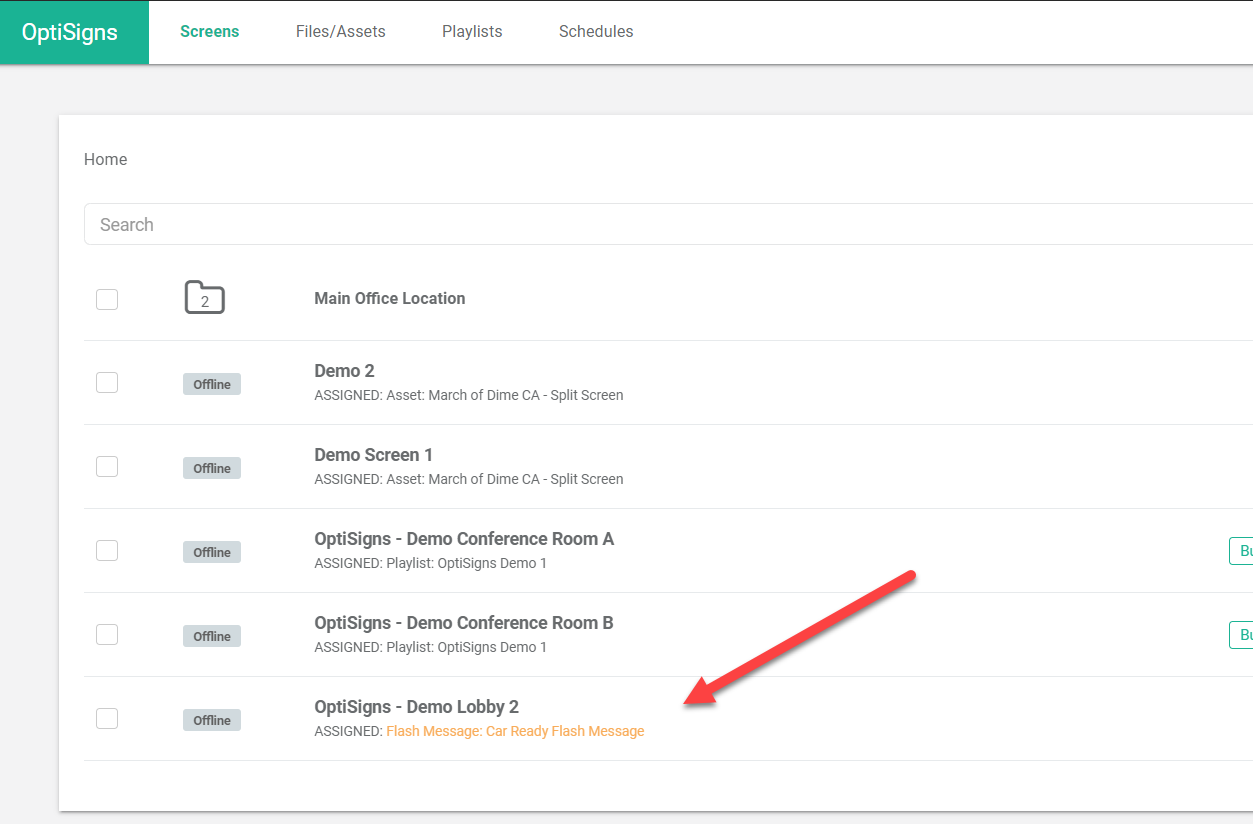1253x824 pixels.
Task: Click the Offline badge for Demo Screen 1
Action: coord(212,468)
